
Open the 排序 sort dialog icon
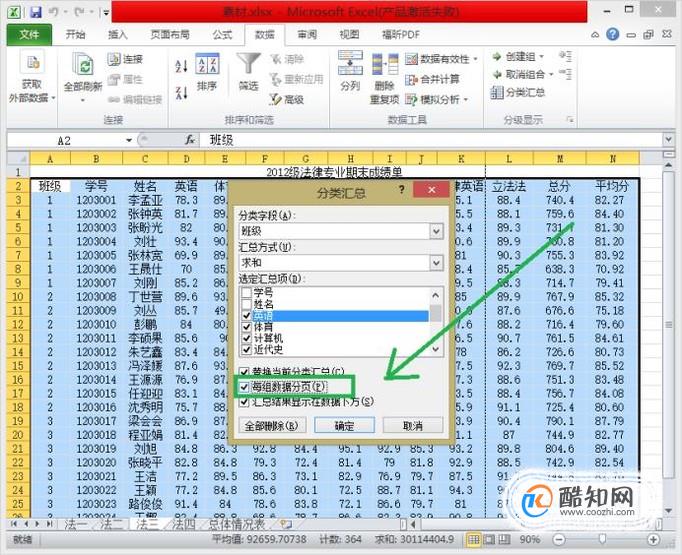pyautogui.click(x=207, y=64)
